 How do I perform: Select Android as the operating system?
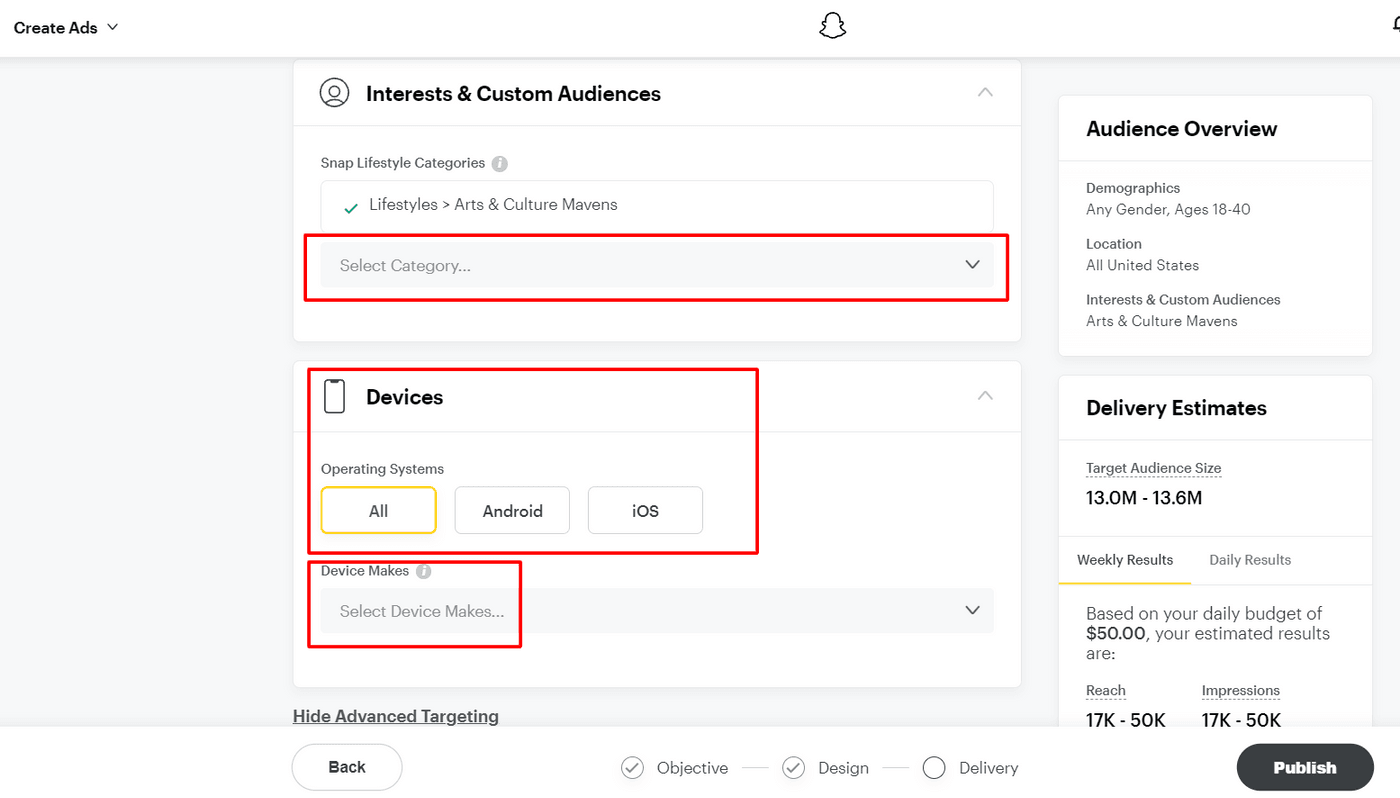512,510
